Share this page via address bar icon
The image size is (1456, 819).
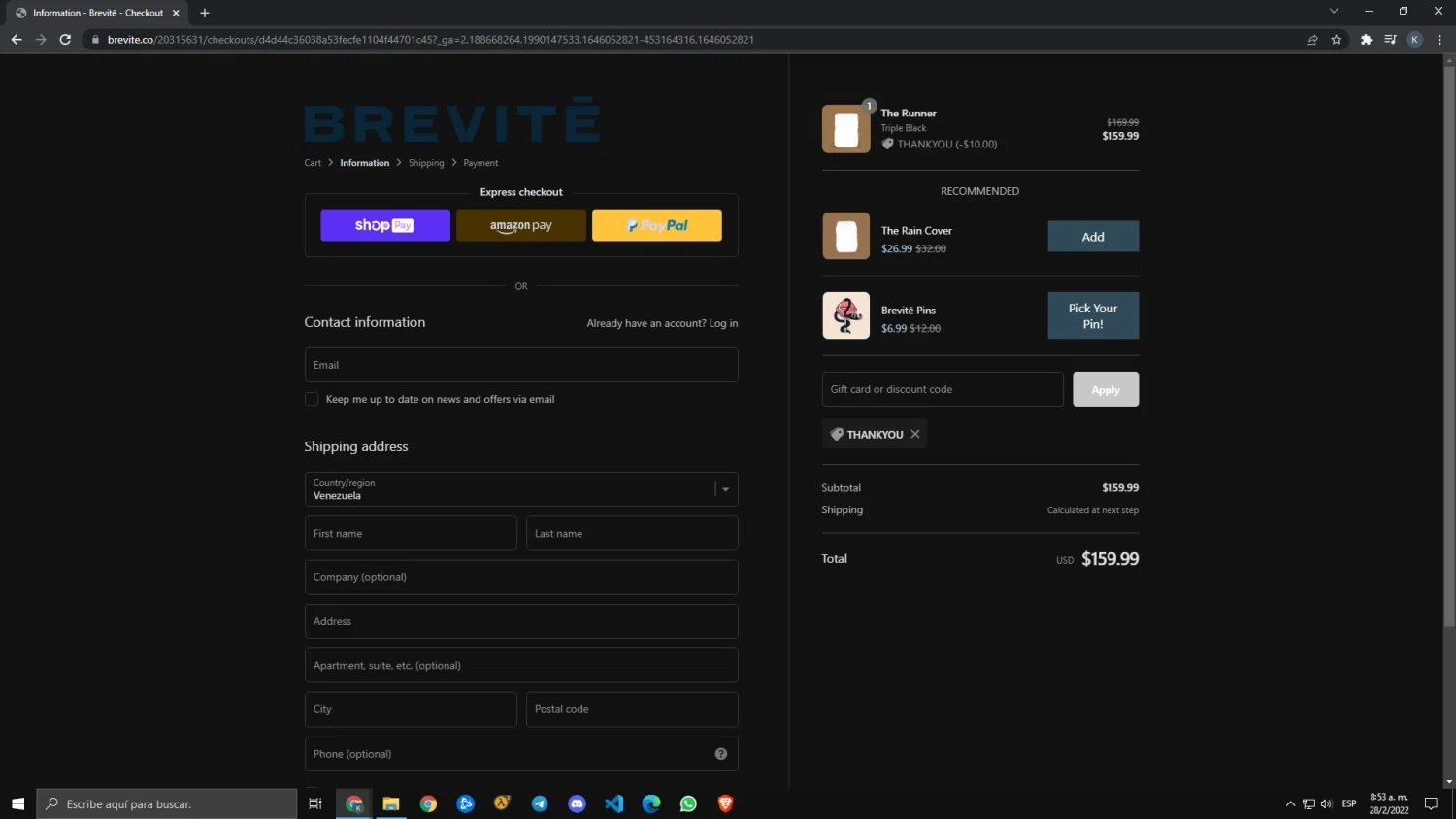pos(1311,40)
